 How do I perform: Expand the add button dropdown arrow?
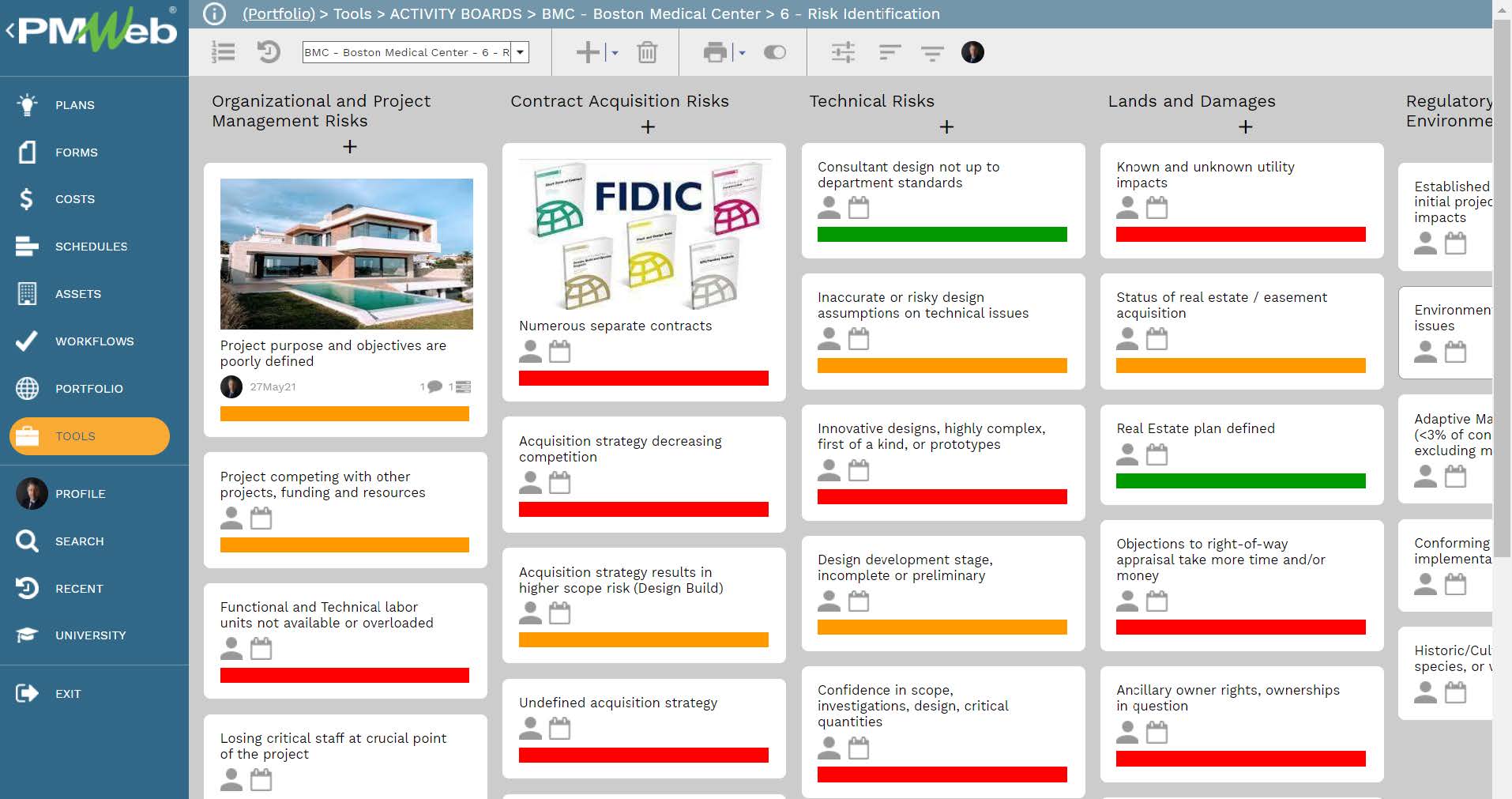[x=615, y=53]
